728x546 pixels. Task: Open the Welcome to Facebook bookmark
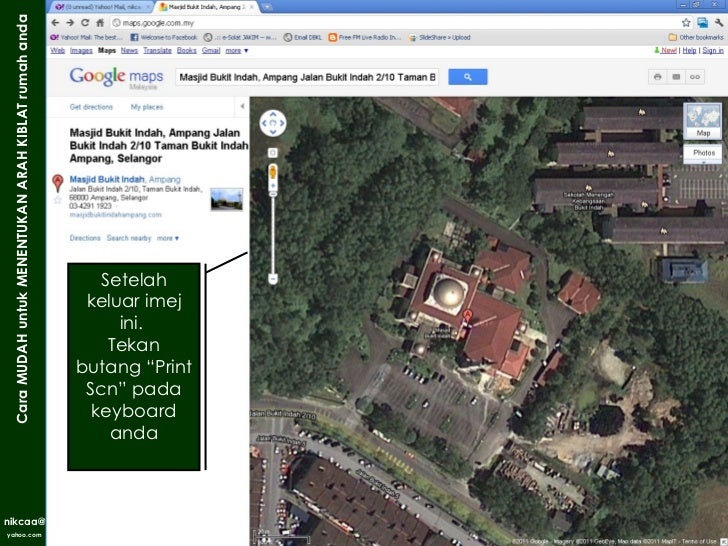coord(164,37)
